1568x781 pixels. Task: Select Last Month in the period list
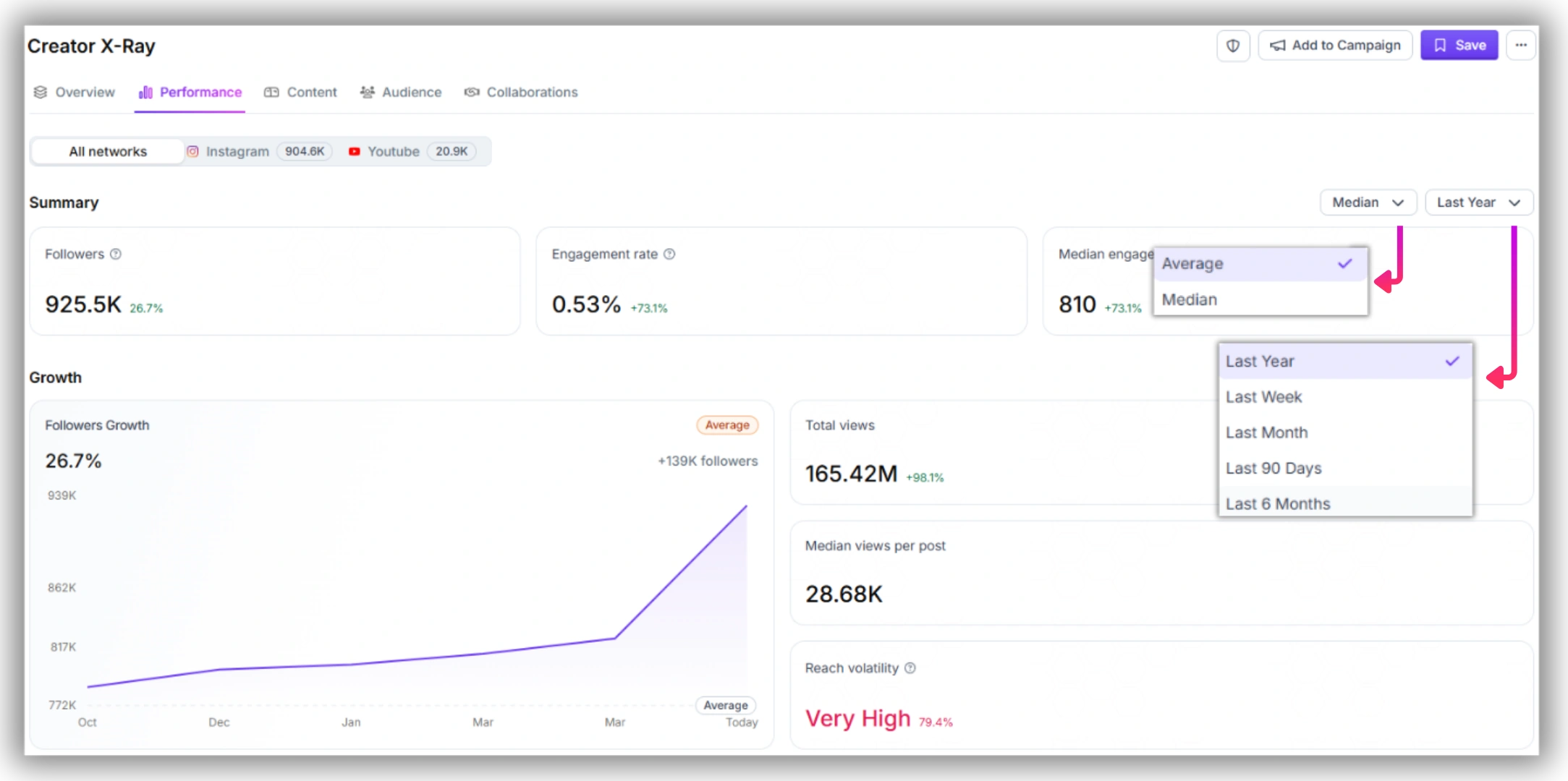pyautogui.click(x=1345, y=432)
